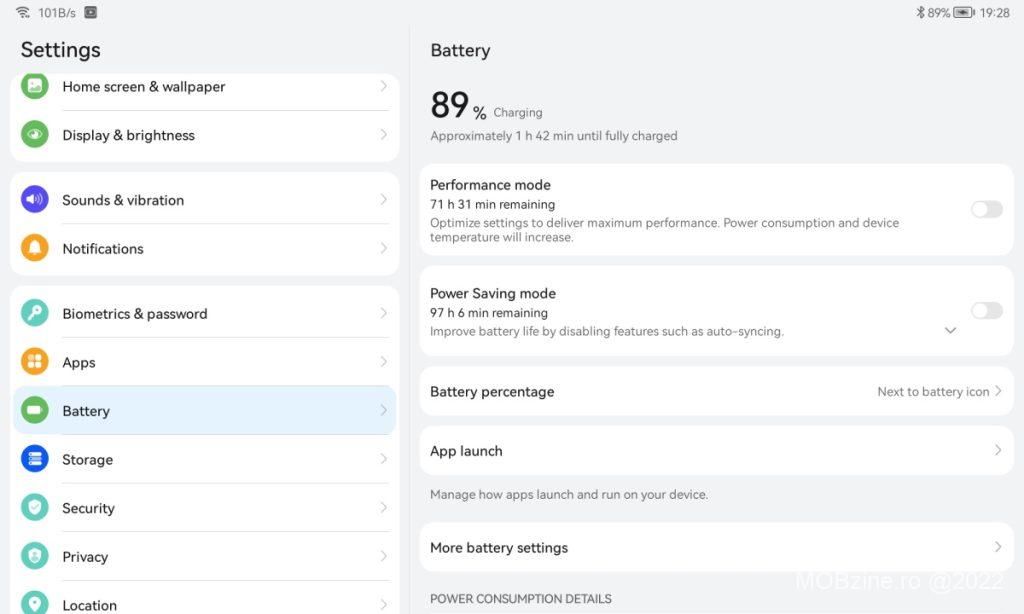Open Home screen & wallpaper settings

[x=143, y=87]
